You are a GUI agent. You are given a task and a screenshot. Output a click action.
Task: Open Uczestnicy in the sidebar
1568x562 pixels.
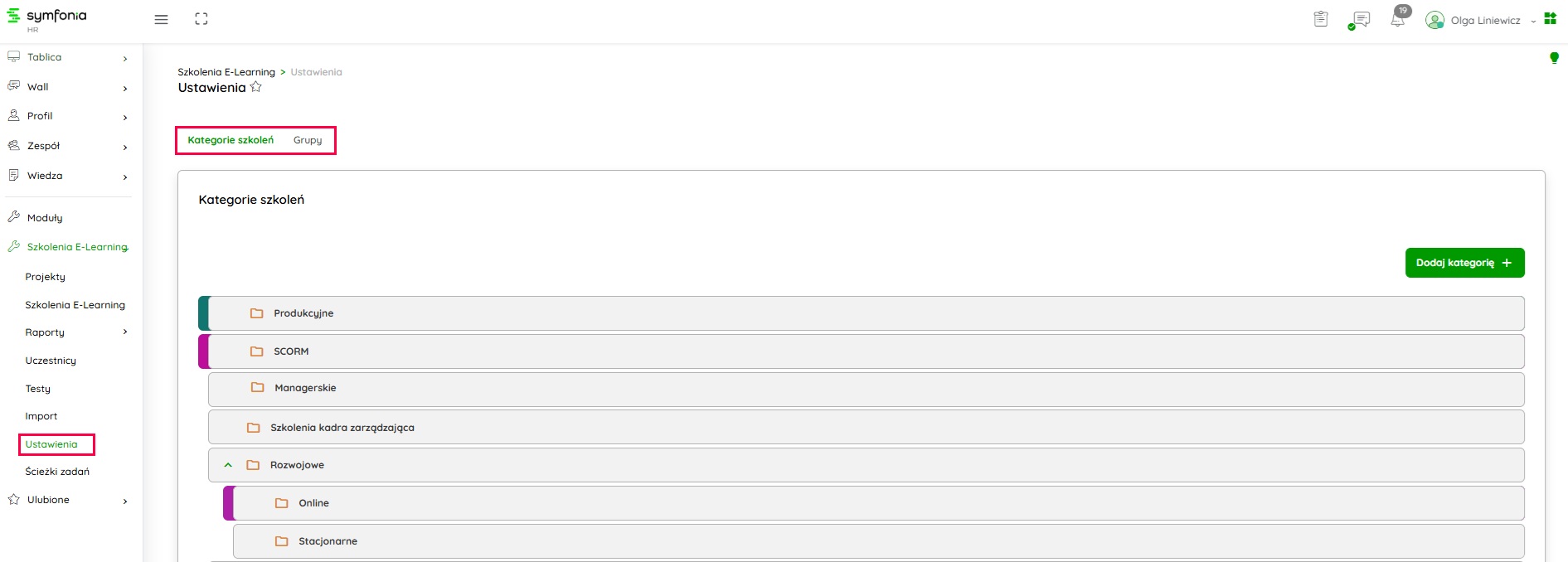click(x=51, y=361)
